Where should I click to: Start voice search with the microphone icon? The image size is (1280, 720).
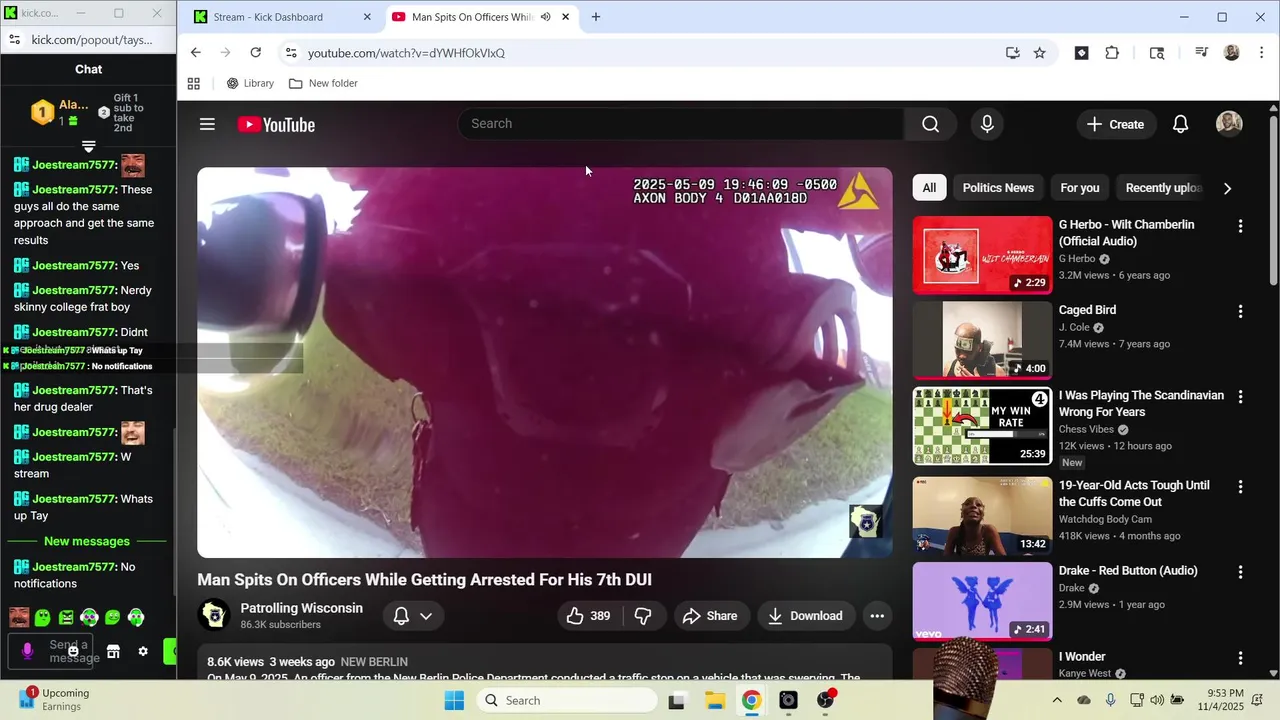(987, 124)
